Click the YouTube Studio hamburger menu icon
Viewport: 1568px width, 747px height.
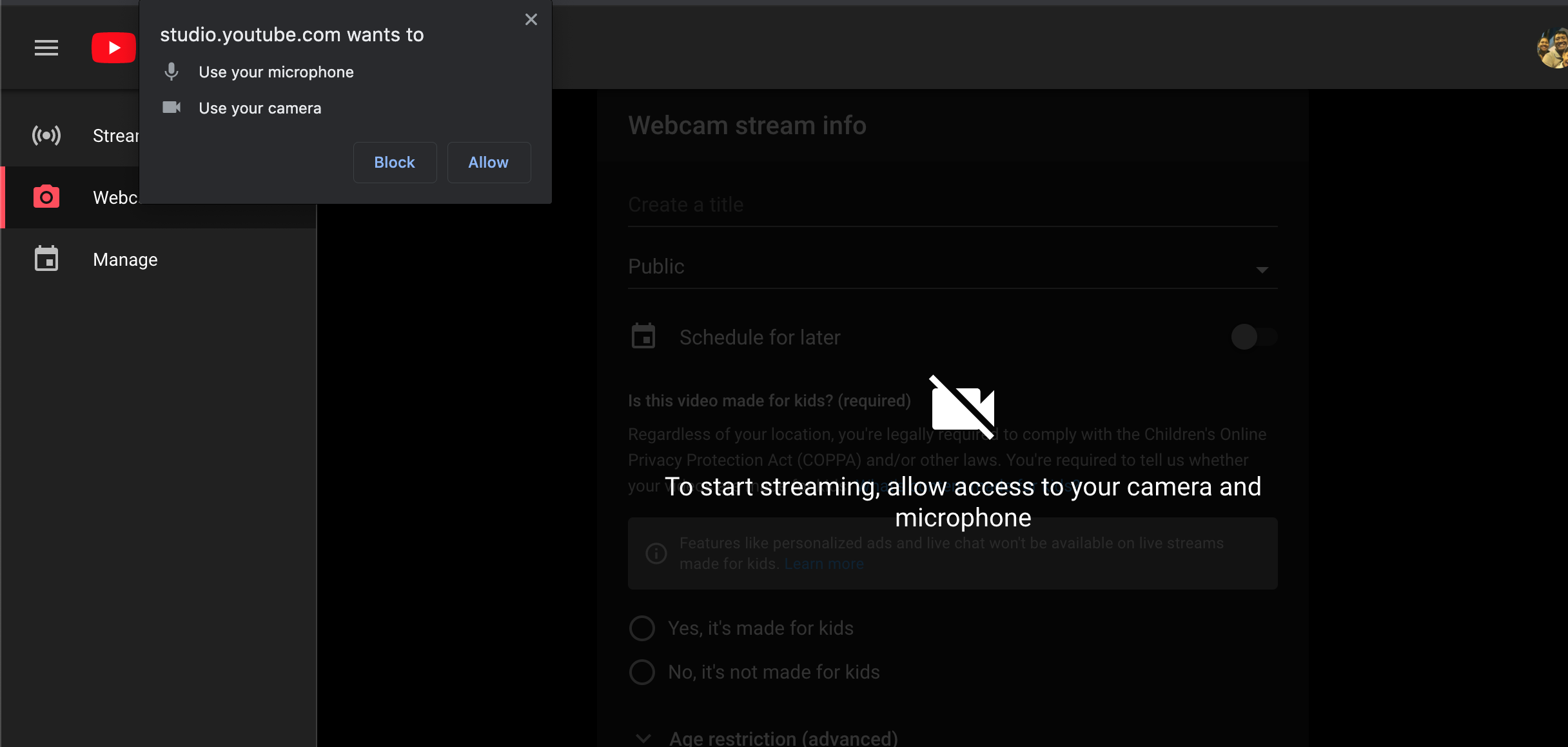pos(45,47)
